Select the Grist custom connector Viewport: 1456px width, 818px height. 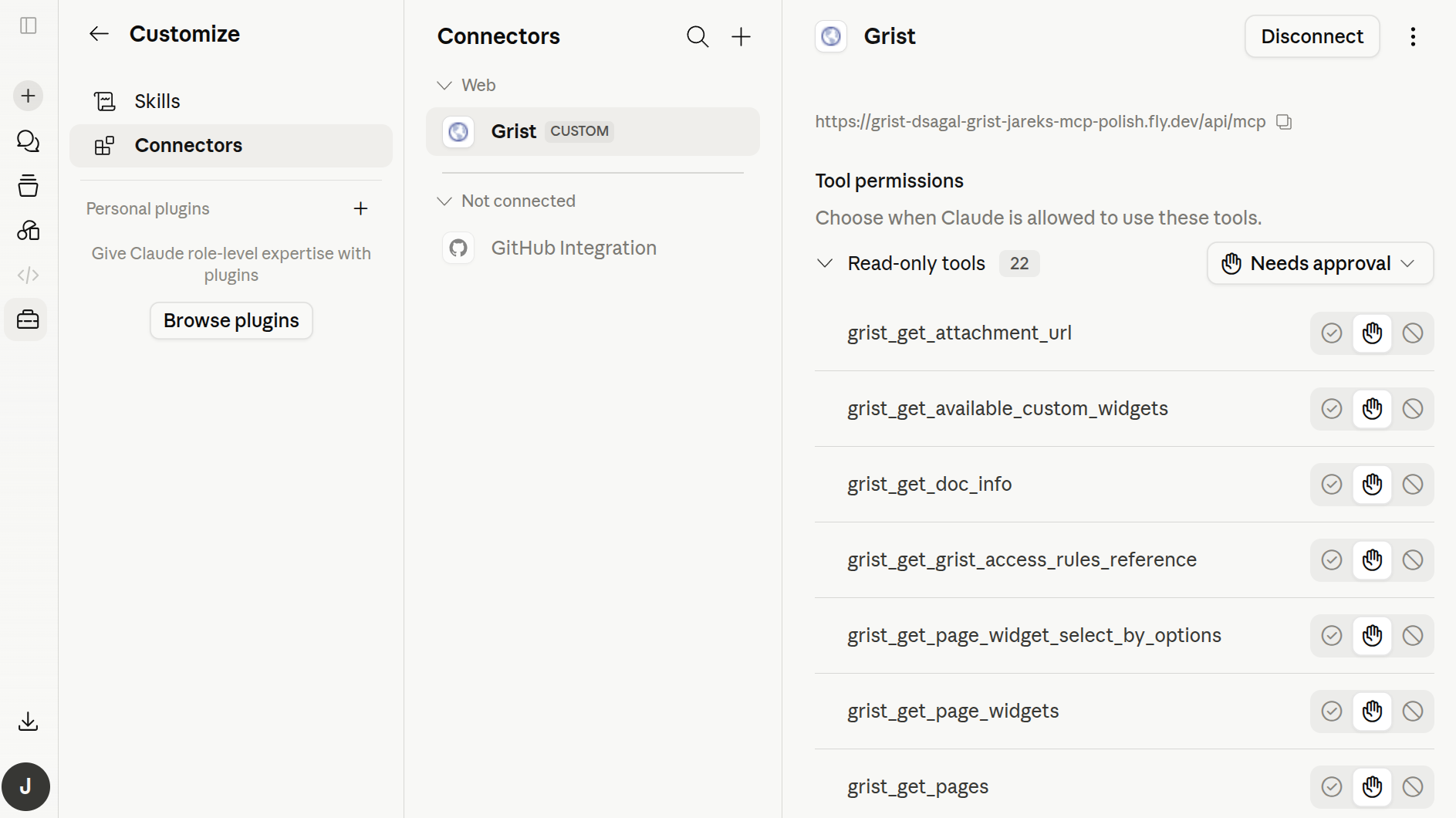tap(593, 131)
